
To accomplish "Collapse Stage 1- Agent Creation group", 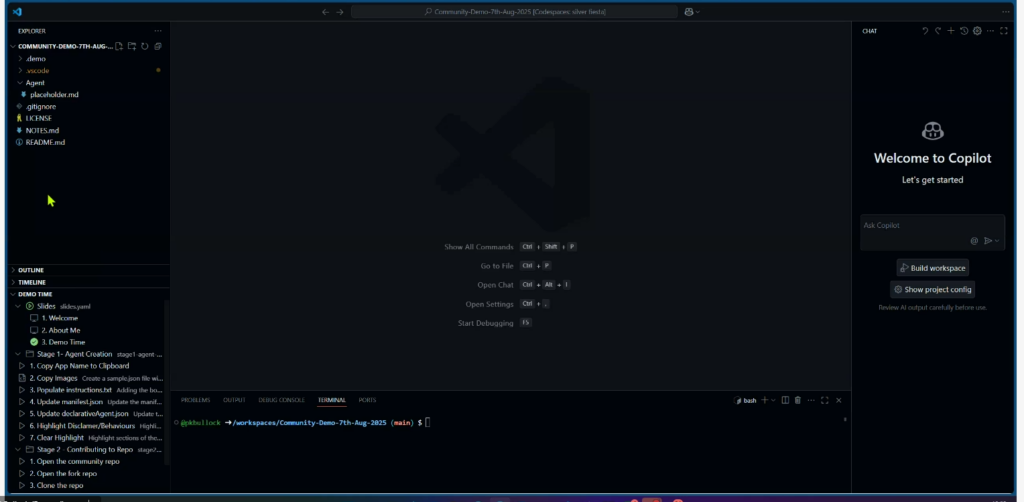I will (x=18, y=354).
